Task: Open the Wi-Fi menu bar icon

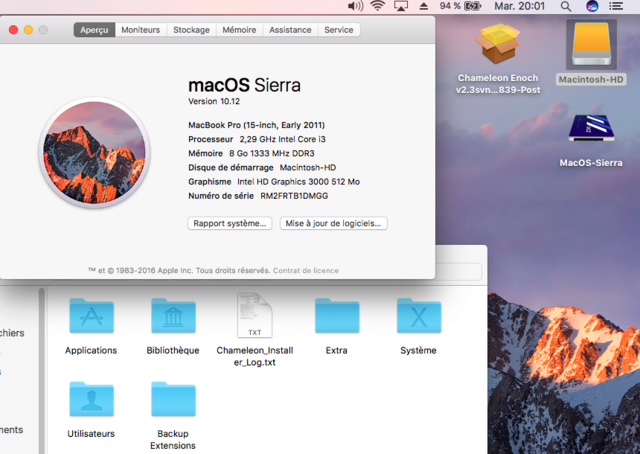Action: (x=378, y=6)
